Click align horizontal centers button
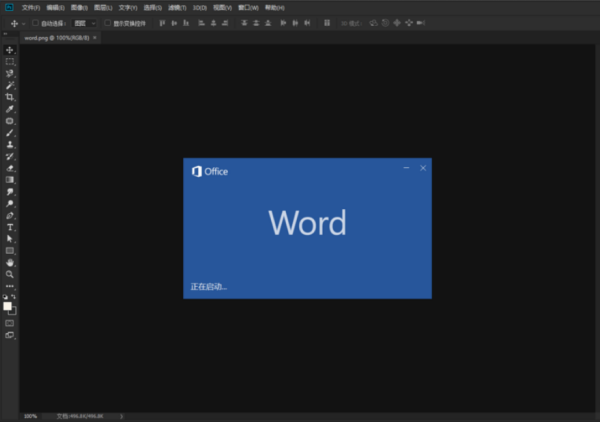The width and height of the screenshot is (600, 422). tap(213, 23)
